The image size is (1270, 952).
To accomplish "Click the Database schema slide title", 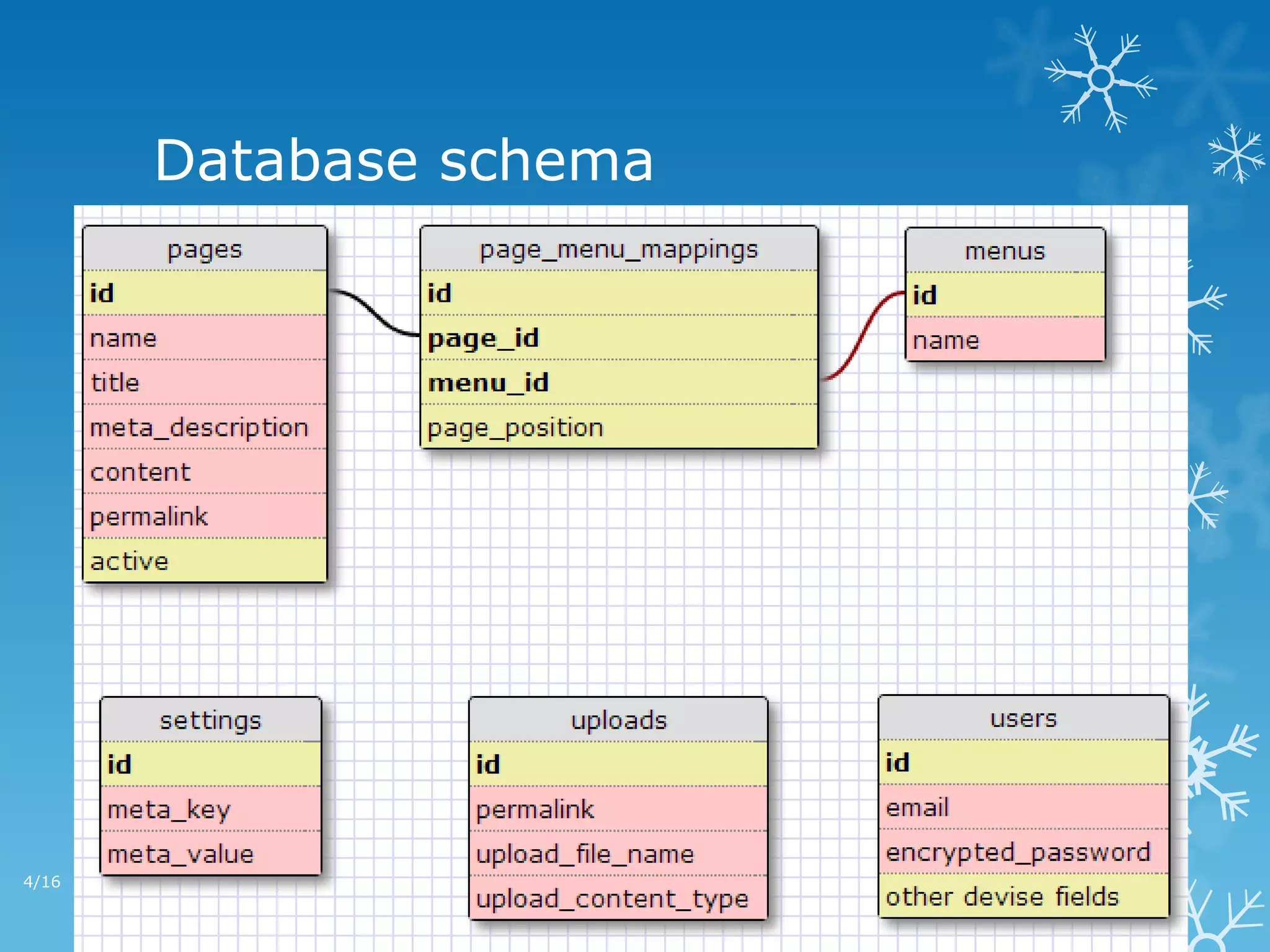I will tap(404, 161).
